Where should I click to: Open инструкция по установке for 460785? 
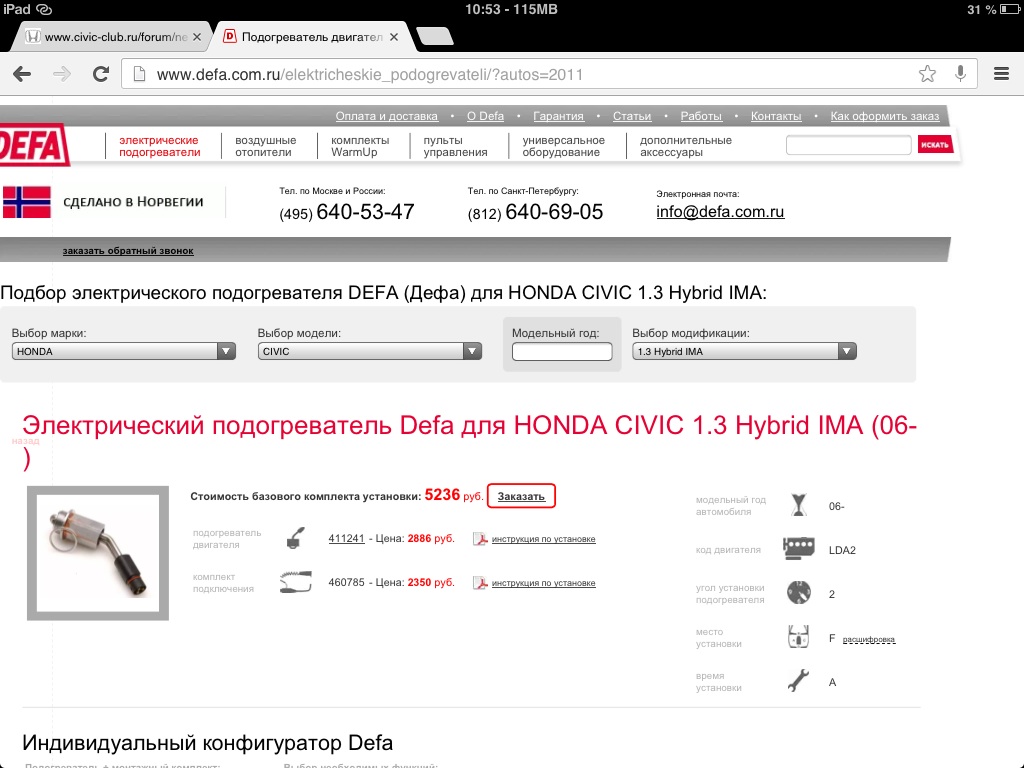tap(543, 583)
